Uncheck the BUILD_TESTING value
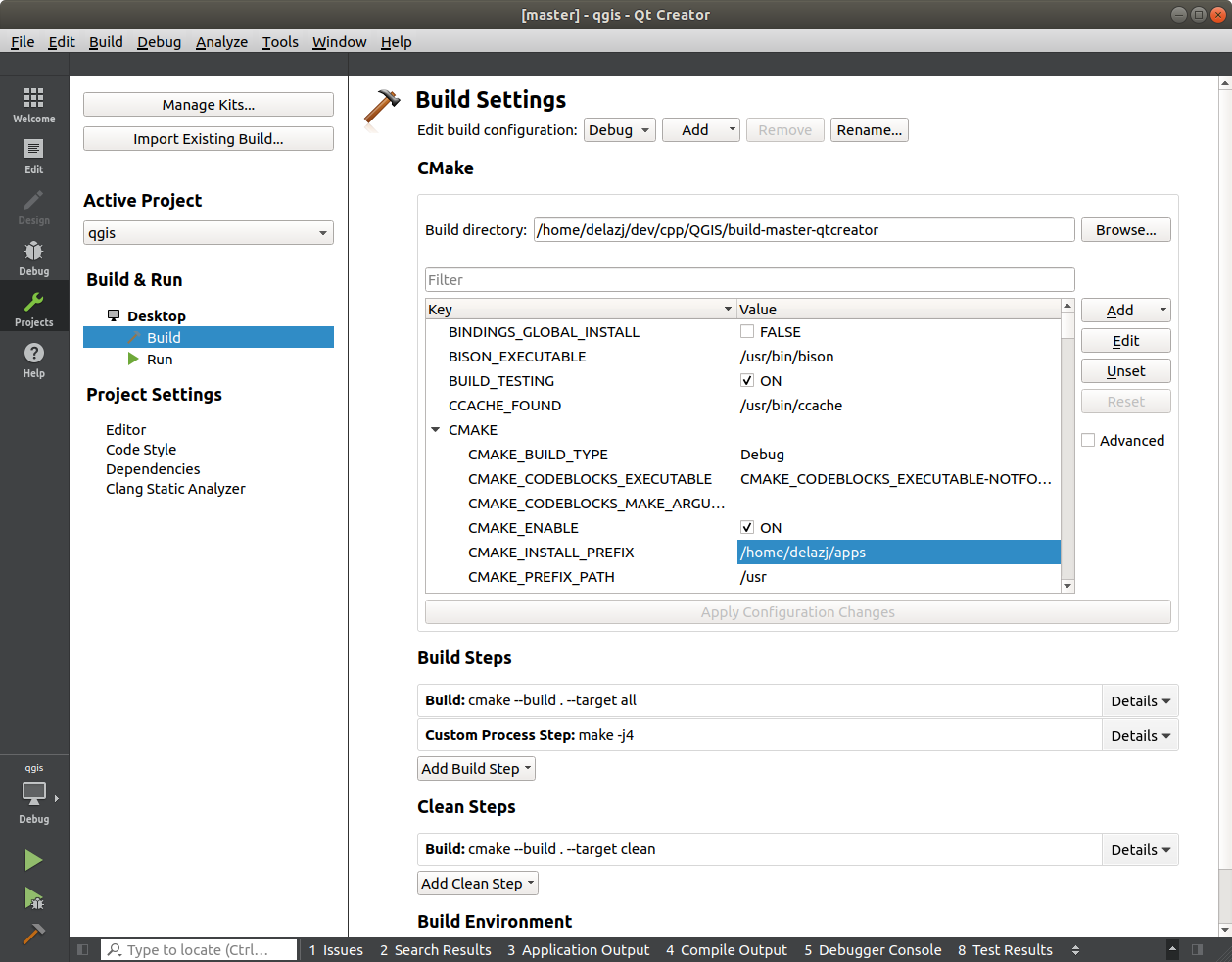 [747, 380]
